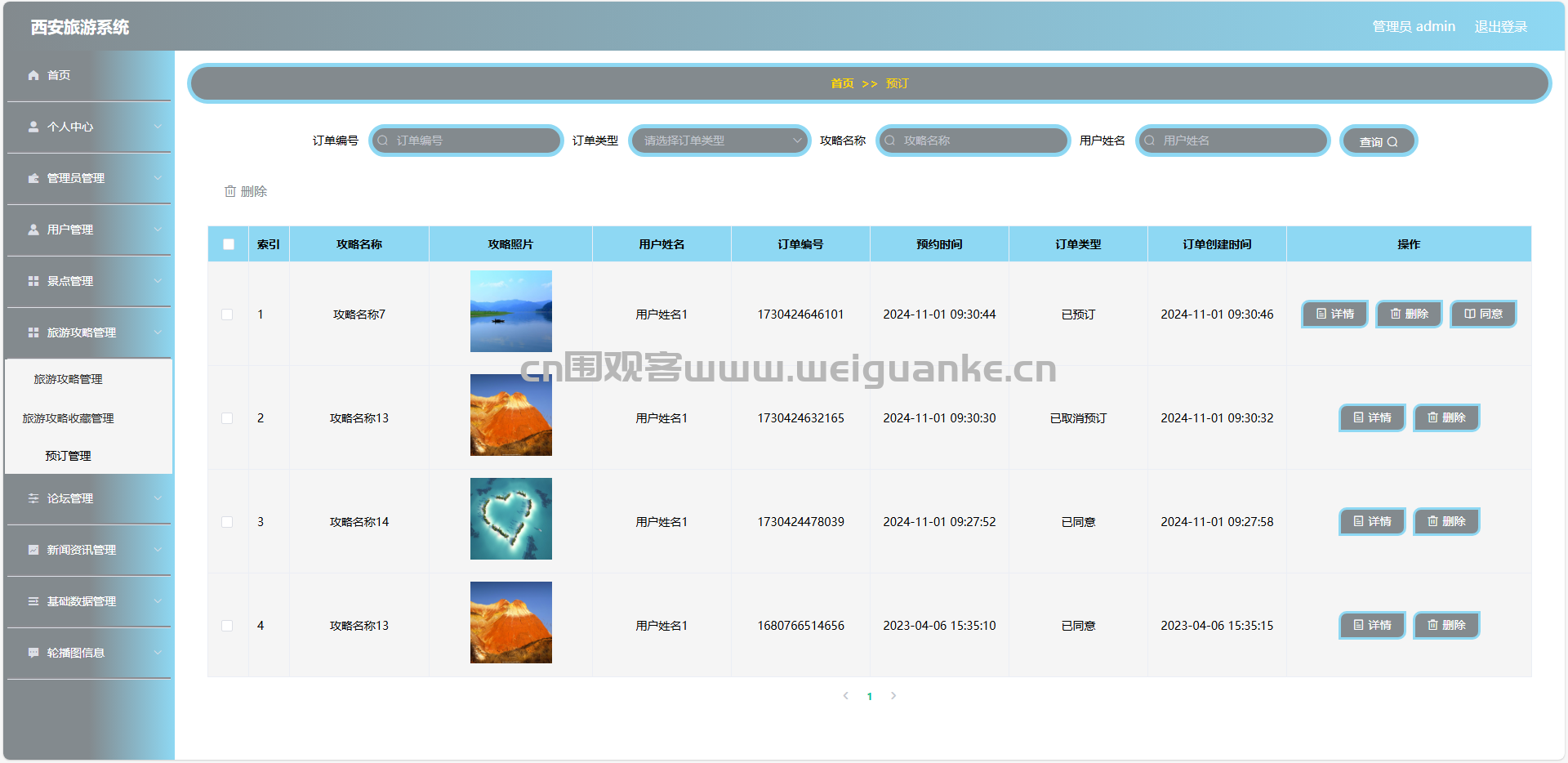The image size is (1568, 763).
Task: Check the row 2 checkbox for order 1730424632165
Action: point(227,418)
